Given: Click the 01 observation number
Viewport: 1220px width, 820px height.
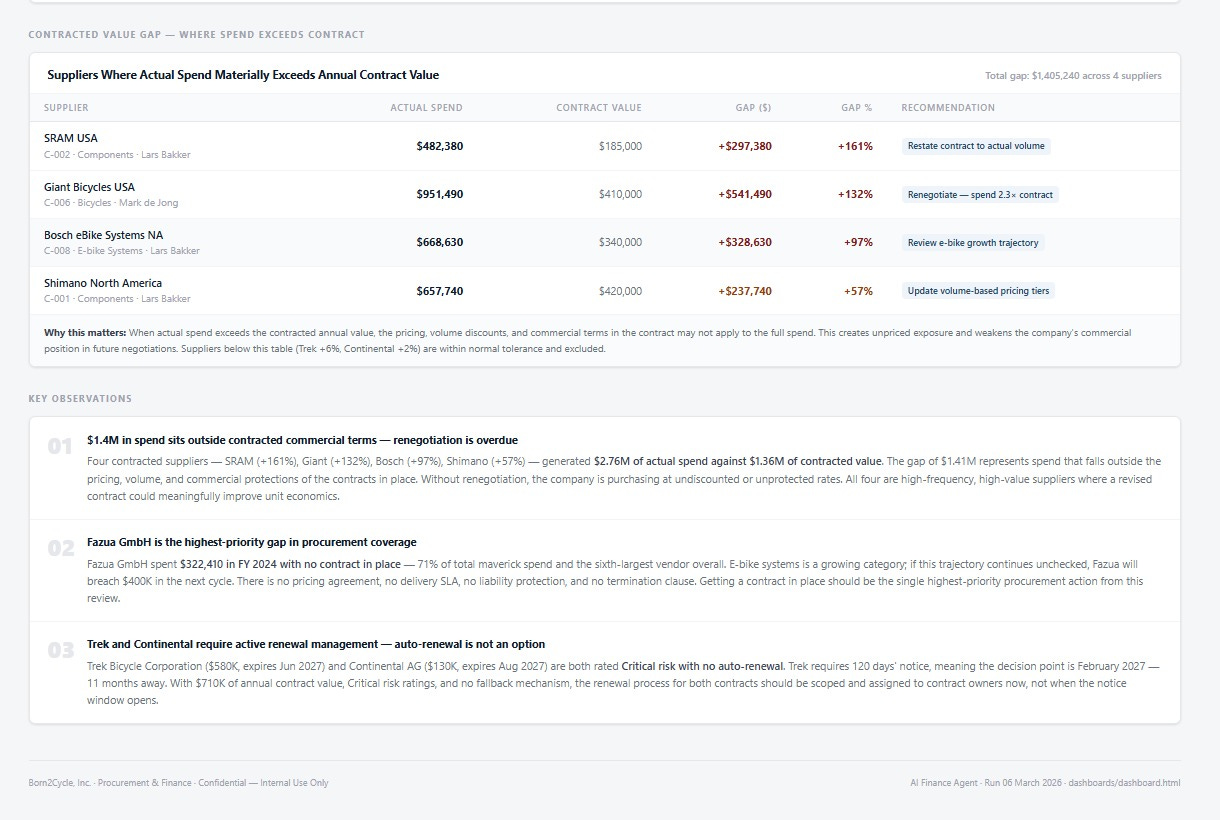Looking at the screenshot, I should [x=60, y=447].
